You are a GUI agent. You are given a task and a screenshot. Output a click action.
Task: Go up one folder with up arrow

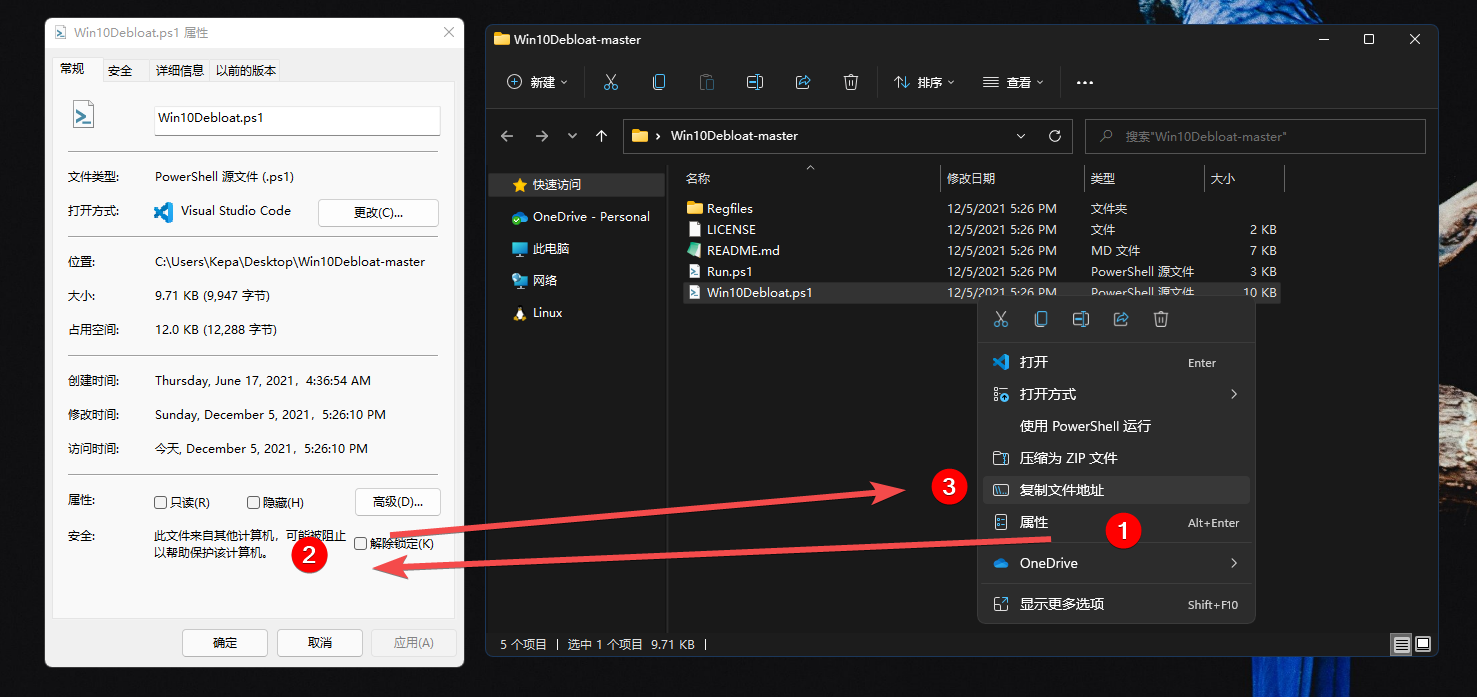pos(601,136)
